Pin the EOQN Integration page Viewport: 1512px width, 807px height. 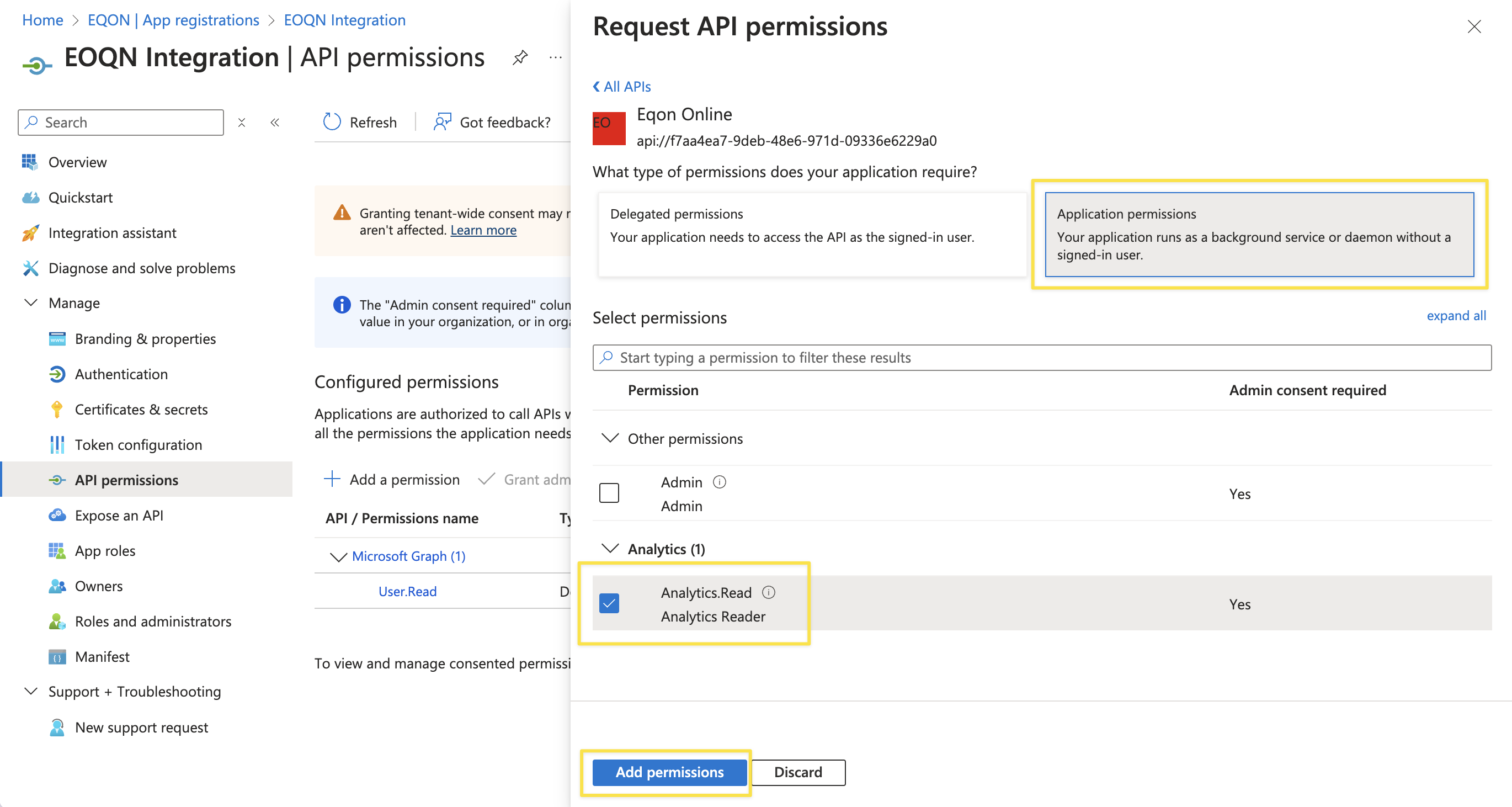tap(520, 57)
